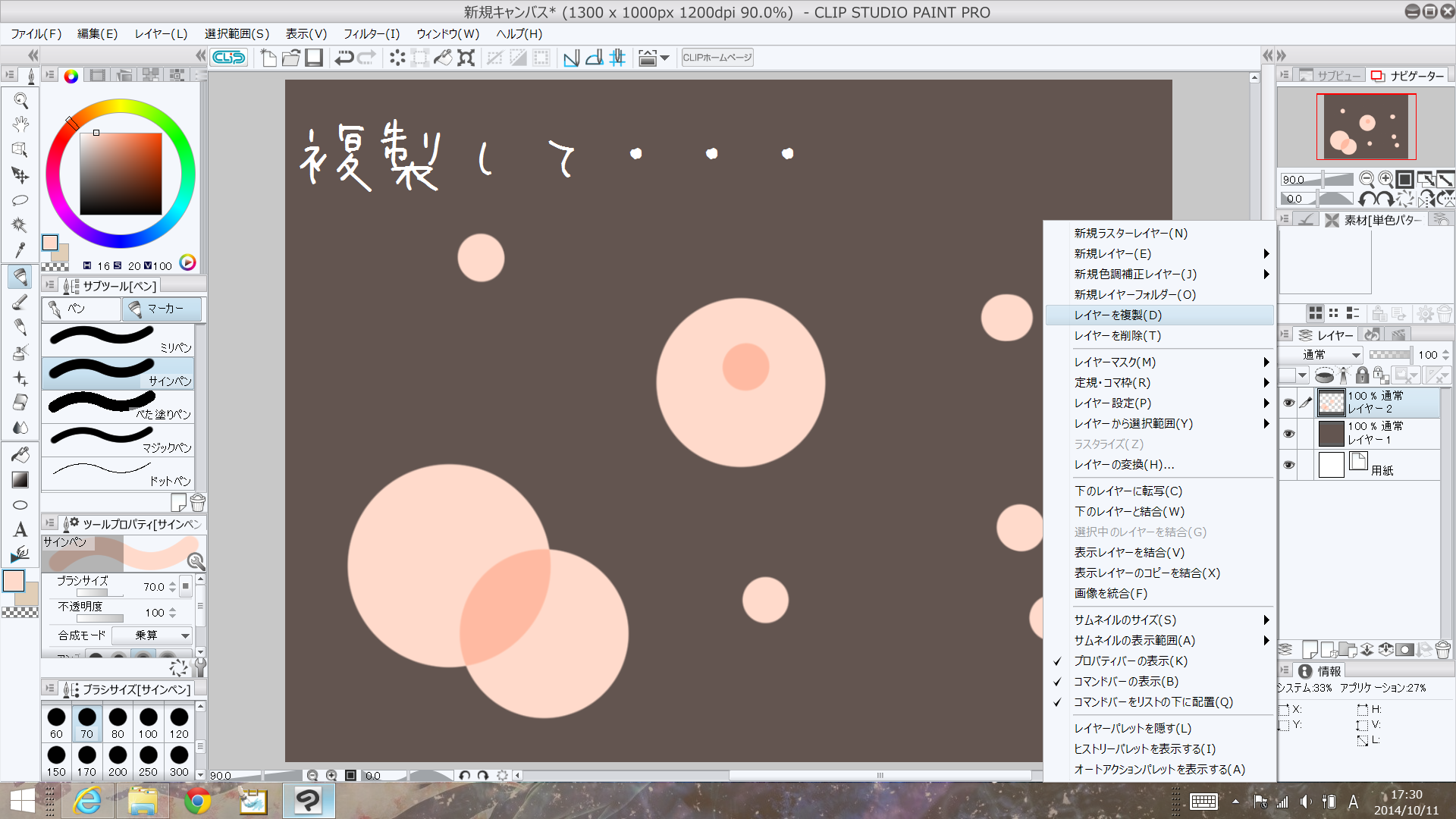Select the magnifier zoom tool
Viewport: 1456px width, 819px height.
20,100
